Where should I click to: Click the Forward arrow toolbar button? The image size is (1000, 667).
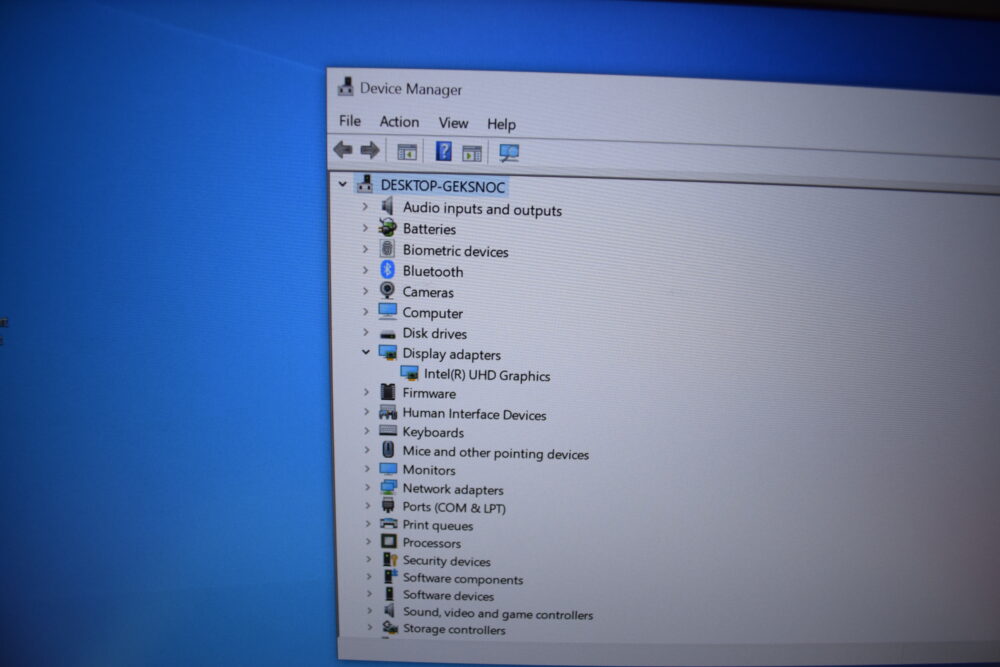tap(370, 150)
